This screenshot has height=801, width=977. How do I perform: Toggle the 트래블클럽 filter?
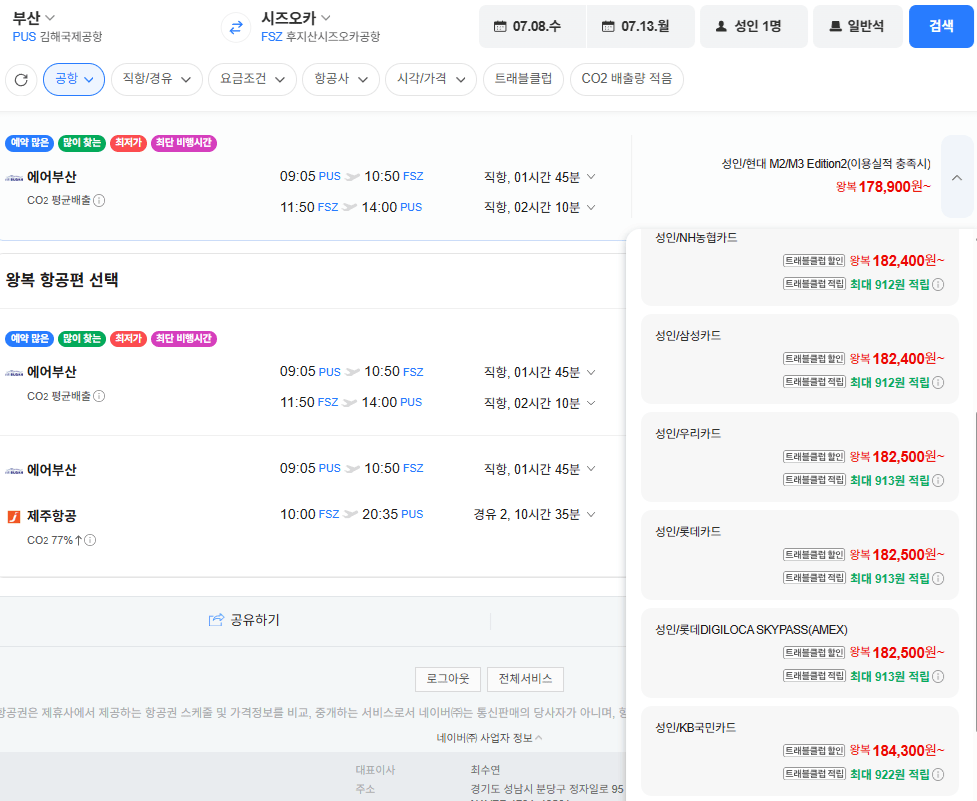tap(523, 79)
